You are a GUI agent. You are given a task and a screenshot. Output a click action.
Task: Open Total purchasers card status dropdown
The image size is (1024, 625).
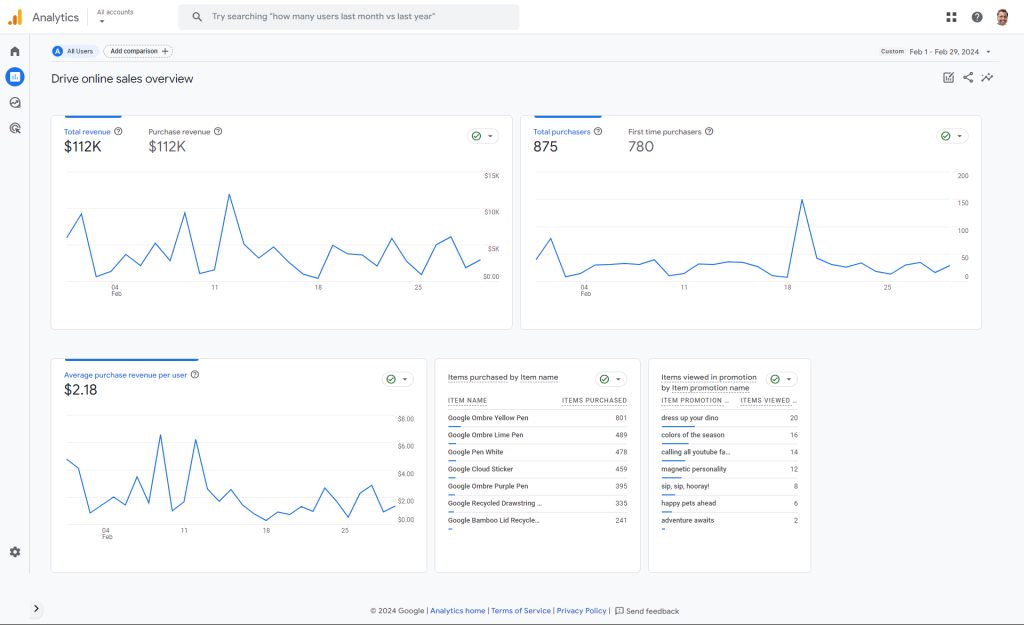click(952, 136)
